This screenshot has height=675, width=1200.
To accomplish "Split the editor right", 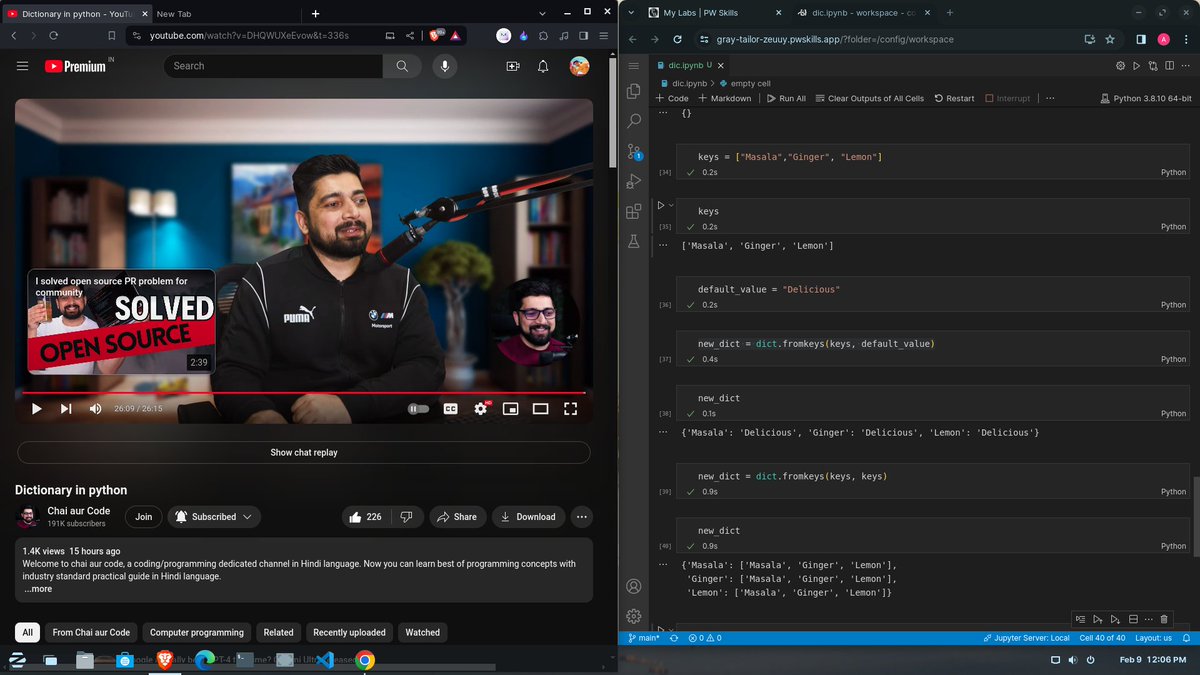I will click(x=1169, y=65).
